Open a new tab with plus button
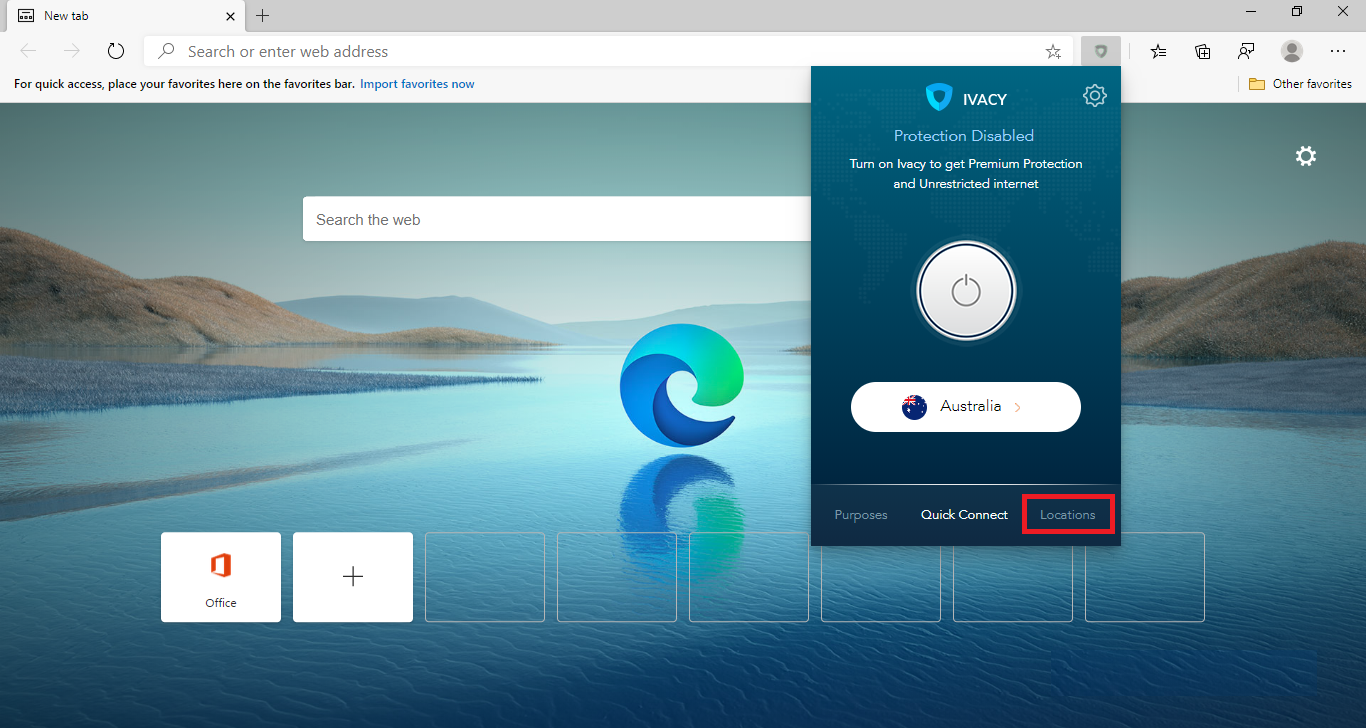This screenshot has height=728, width=1366. (x=263, y=15)
